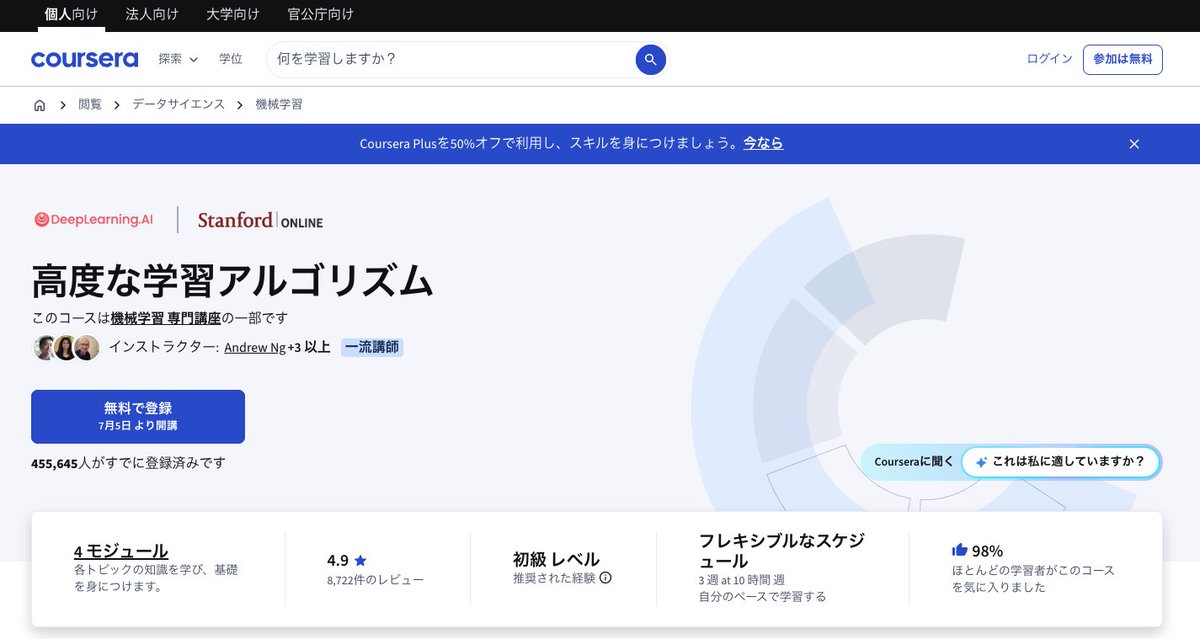Image resolution: width=1200 pixels, height=639 pixels.
Task: Click the info icon next to 推奨された経験
Action: [x=605, y=577]
